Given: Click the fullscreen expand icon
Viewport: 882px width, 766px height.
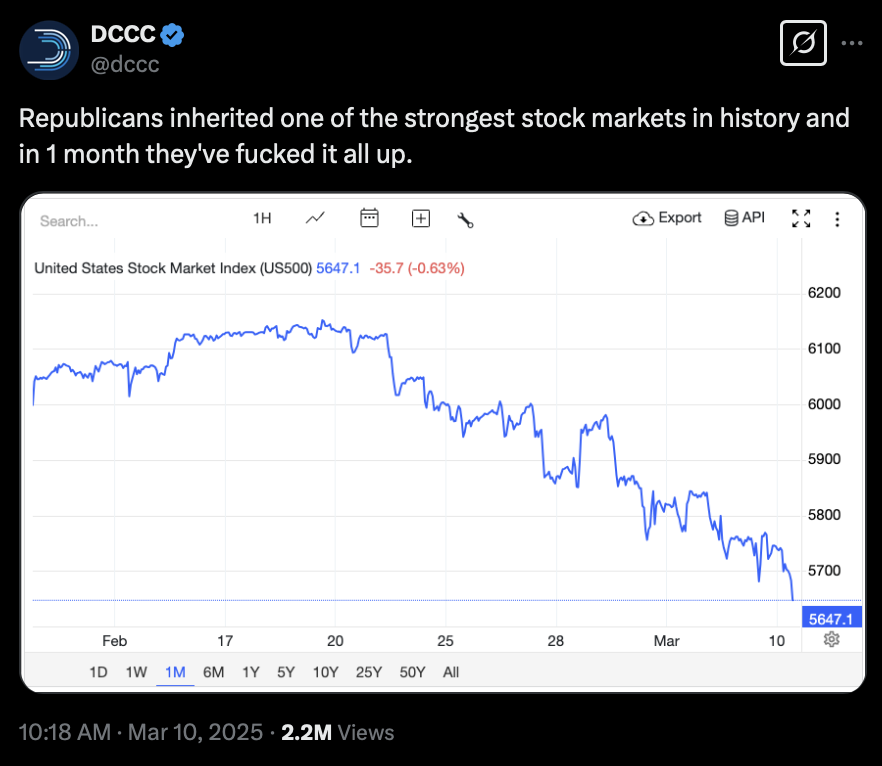Looking at the screenshot, I should [801, 218].
